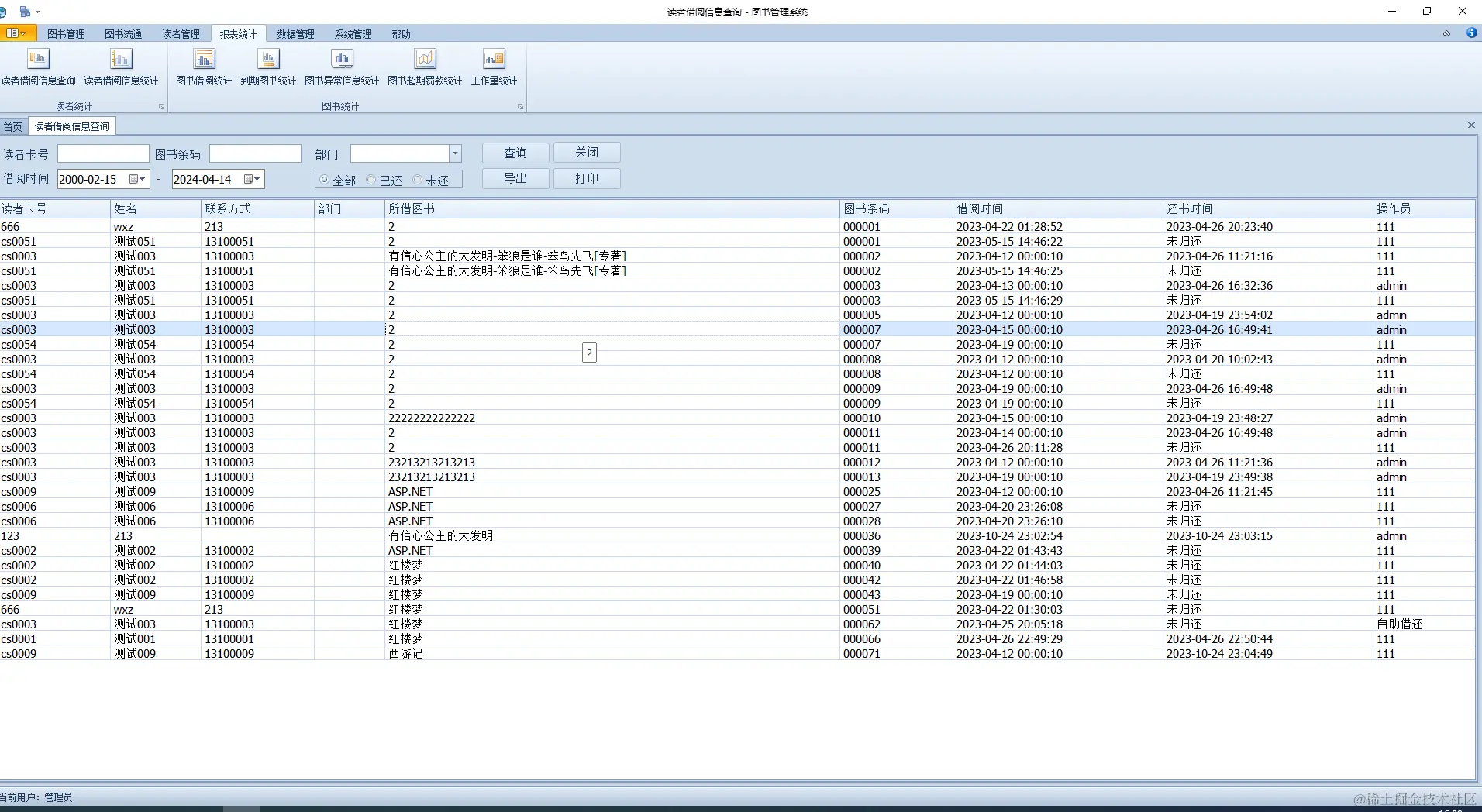This screenshot has height=812, width=1482.
Task: Click the 查询 button
Action: click(515, 153)
